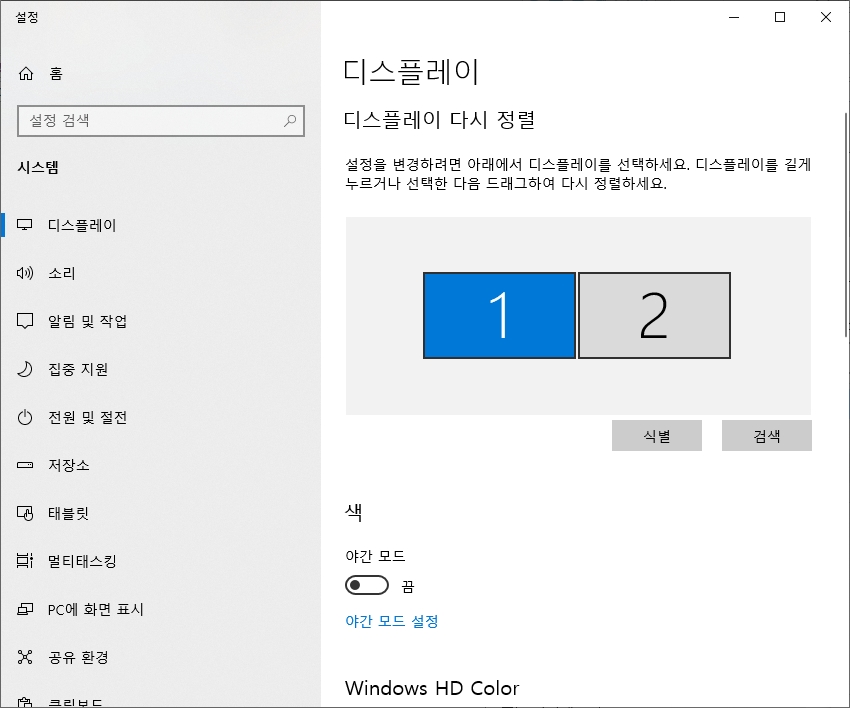Select 저장소 in the sidebar
Screen dimensions: 850x708
[x=160, y=465]
